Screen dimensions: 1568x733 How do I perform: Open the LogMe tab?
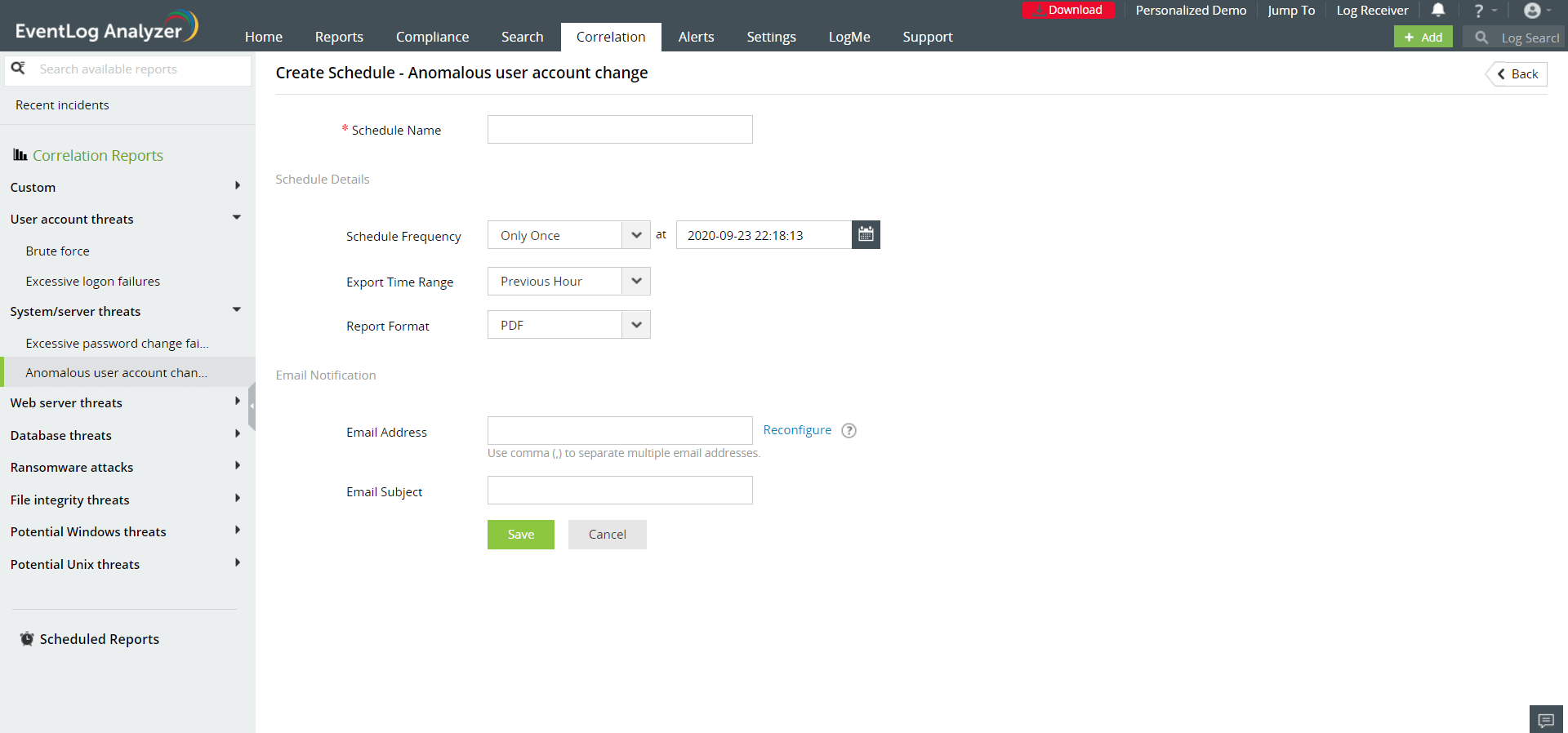(849, 37)
